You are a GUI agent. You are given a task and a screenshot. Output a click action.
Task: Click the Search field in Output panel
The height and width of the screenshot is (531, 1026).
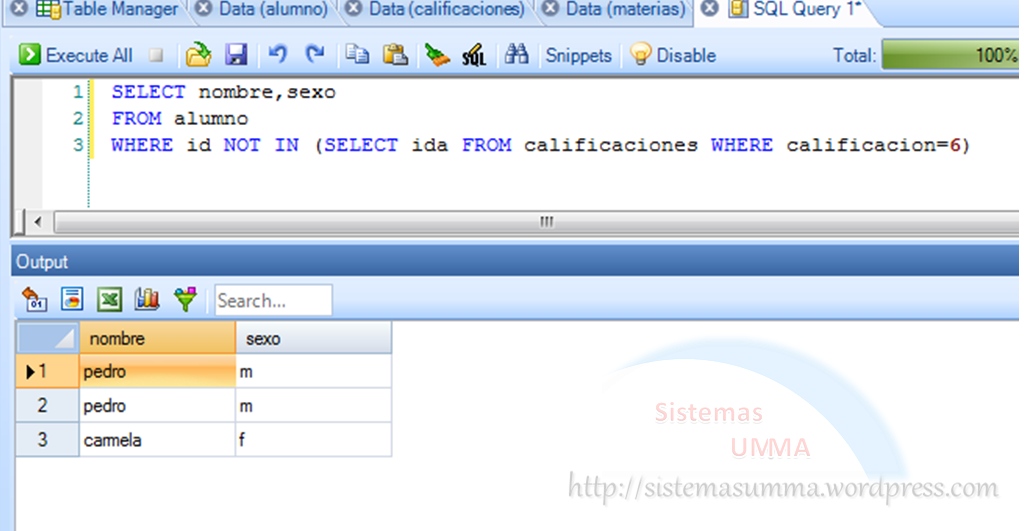(x=273, y=300)
